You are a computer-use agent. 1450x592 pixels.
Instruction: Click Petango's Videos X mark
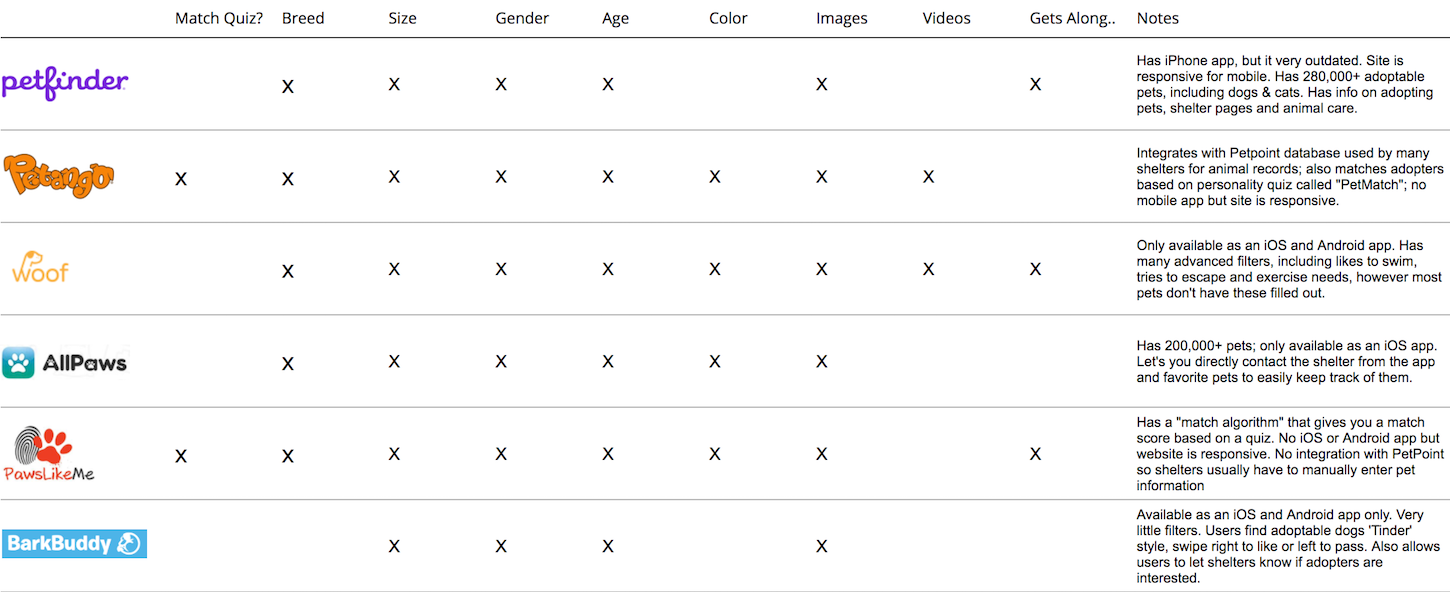pyautogui.click(x=928, y=177)
